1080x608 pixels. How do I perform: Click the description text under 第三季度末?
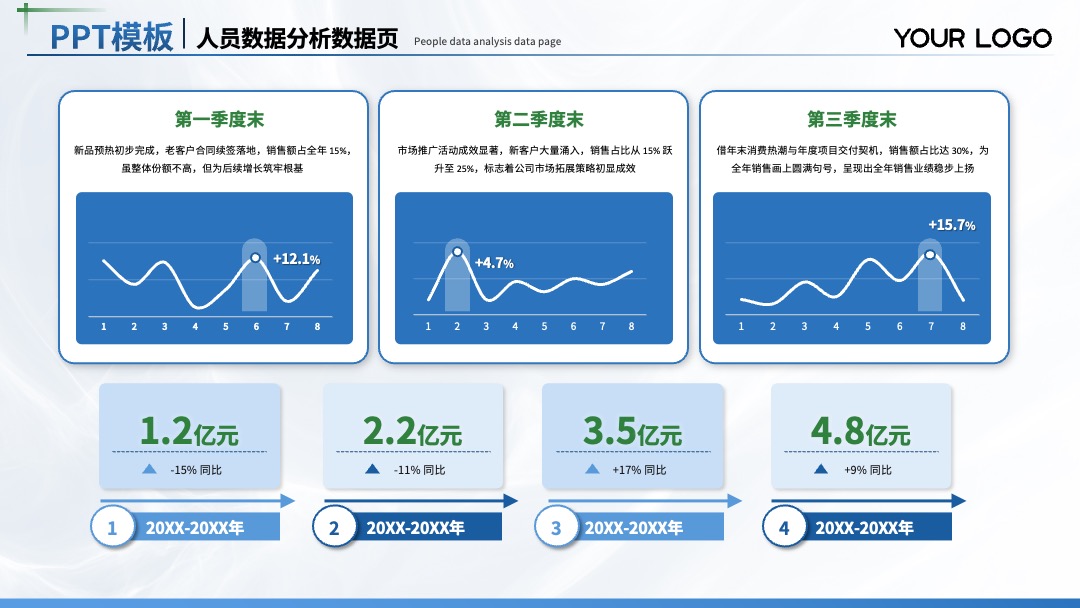pyautogui.click(x=853, y=159)
